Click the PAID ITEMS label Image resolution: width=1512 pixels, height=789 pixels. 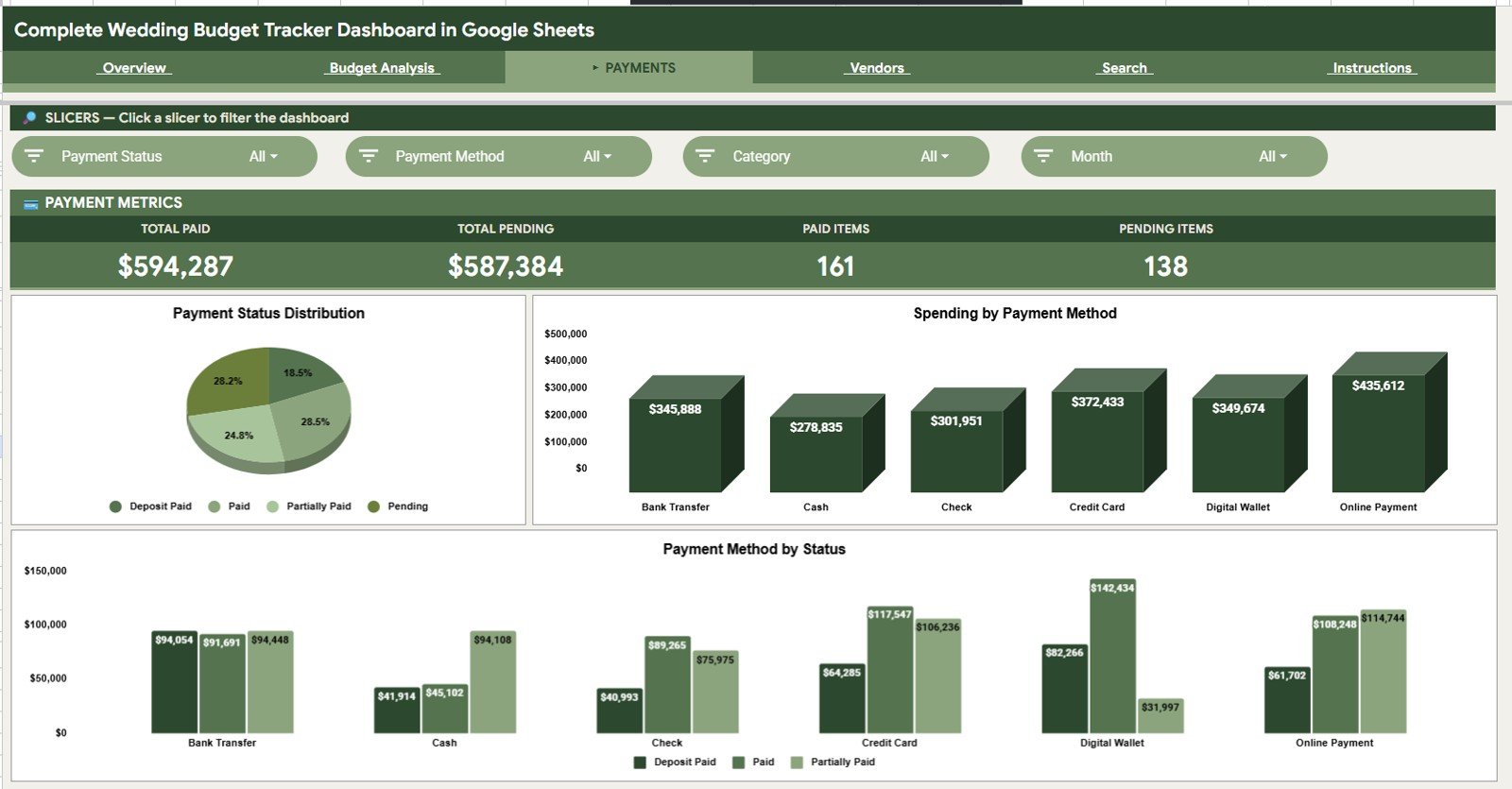(836, 229)
